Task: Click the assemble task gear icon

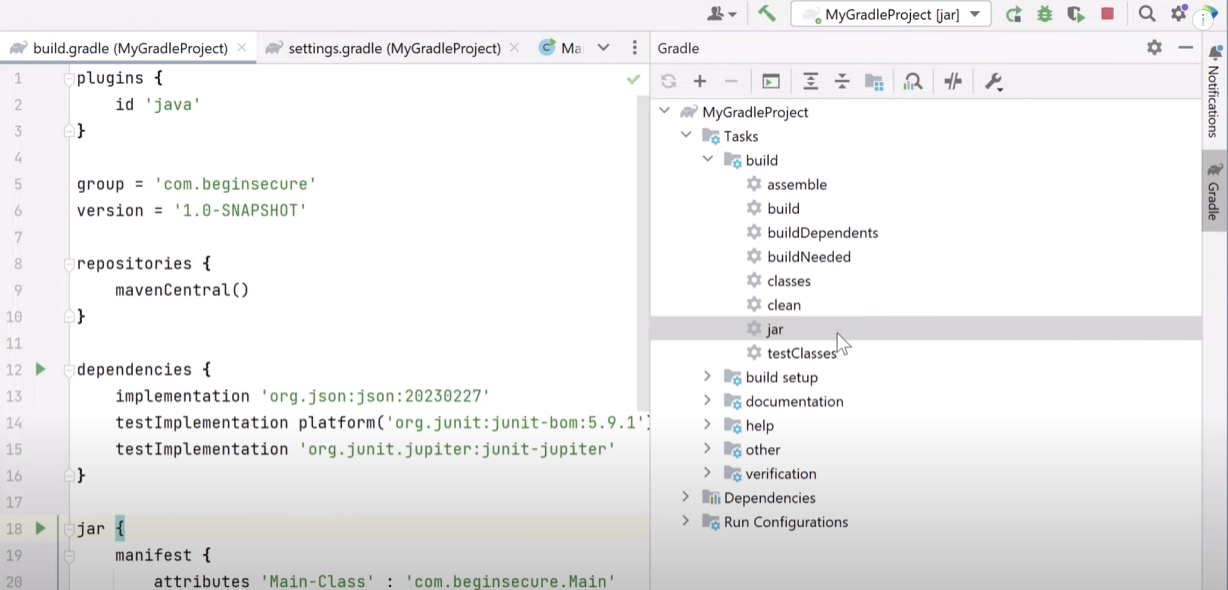Action: pyautogui.click(x=754, y=184)
